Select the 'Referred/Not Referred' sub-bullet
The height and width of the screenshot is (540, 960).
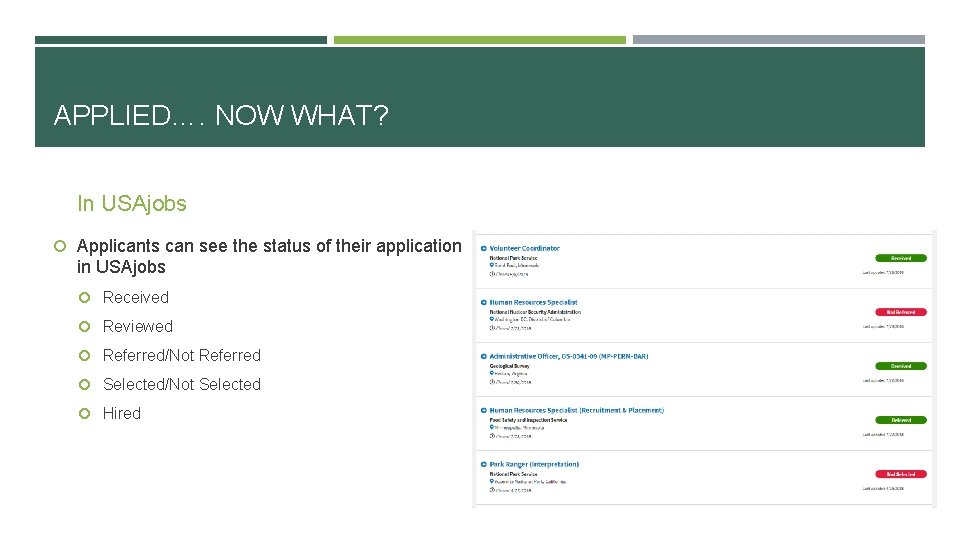tap(182, 355)
